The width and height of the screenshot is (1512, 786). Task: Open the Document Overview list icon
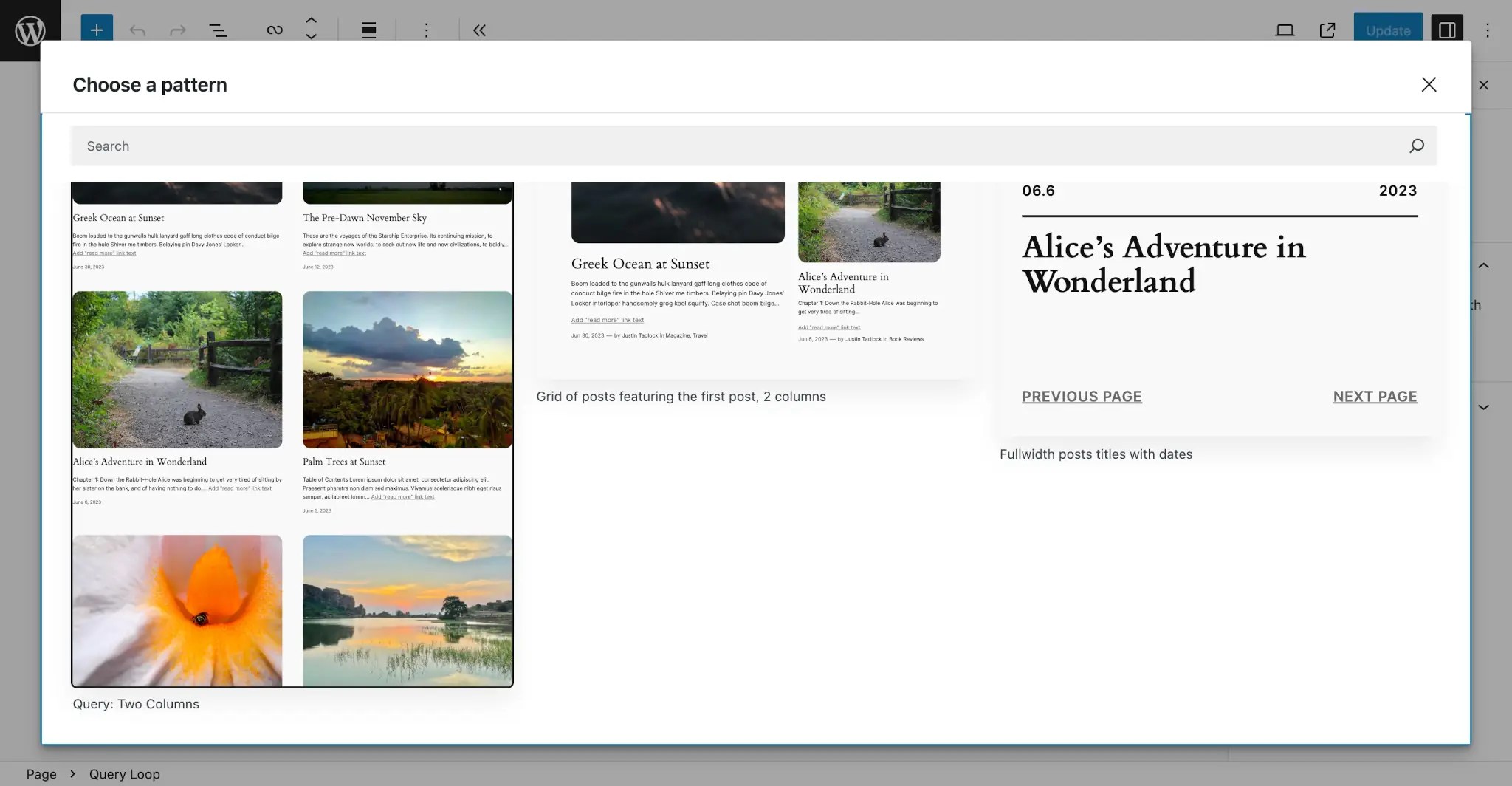219,30
